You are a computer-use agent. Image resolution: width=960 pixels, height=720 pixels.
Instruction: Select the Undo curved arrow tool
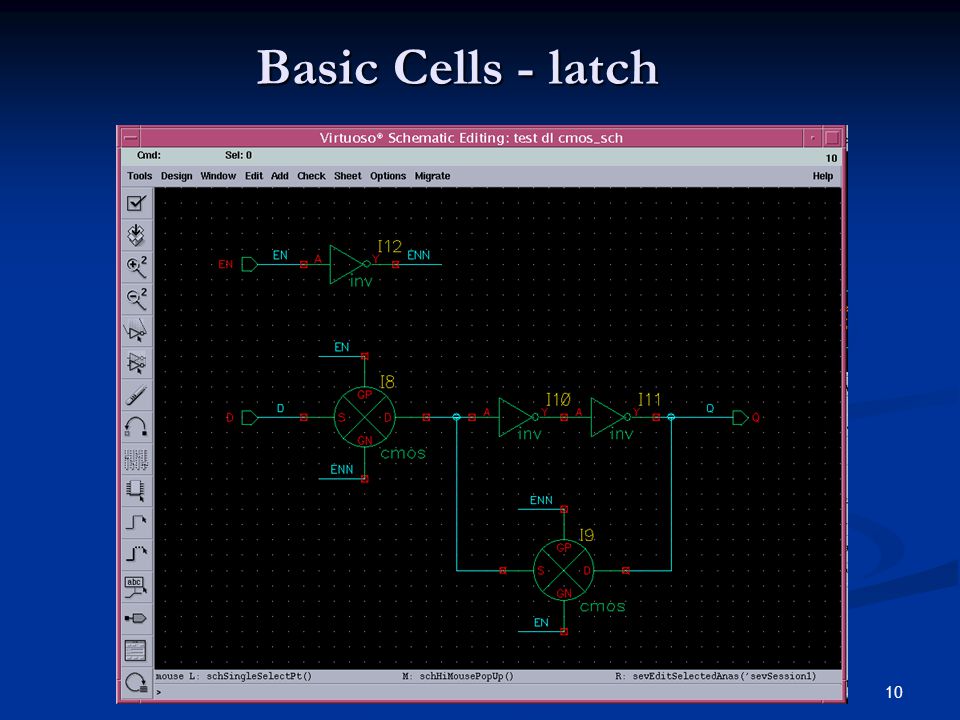[136, 427]
